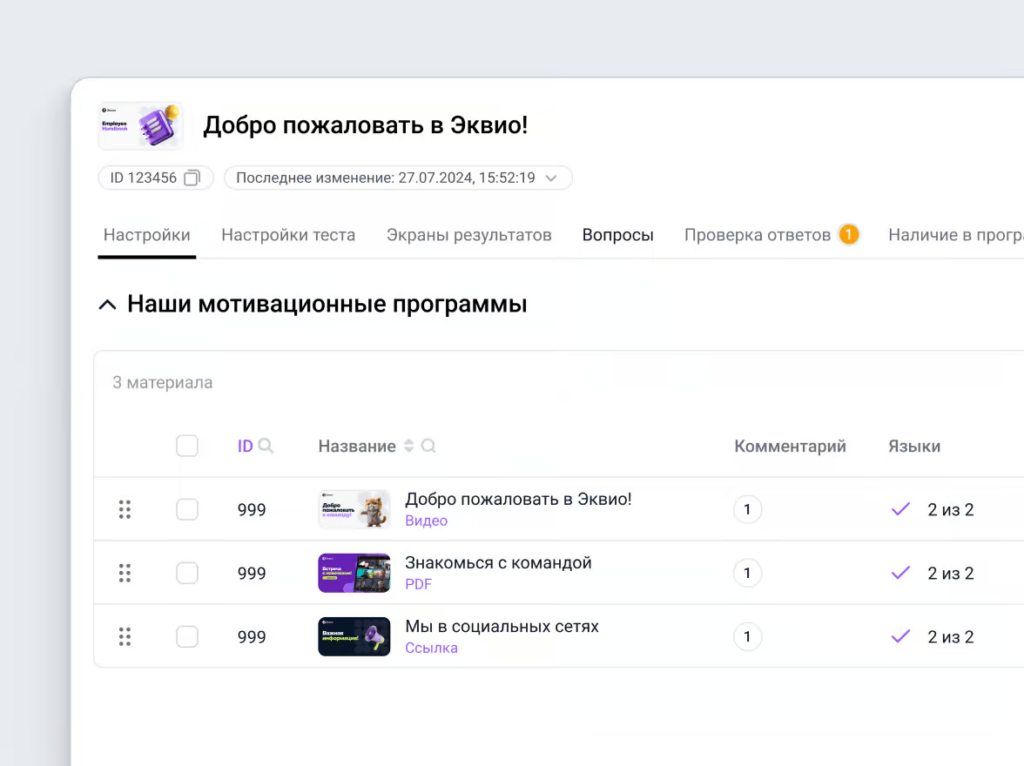Viewport: 1024px width, 766px height.
Task: Check the box for Добро пожаловать в Эквио row
Action: 187,510
